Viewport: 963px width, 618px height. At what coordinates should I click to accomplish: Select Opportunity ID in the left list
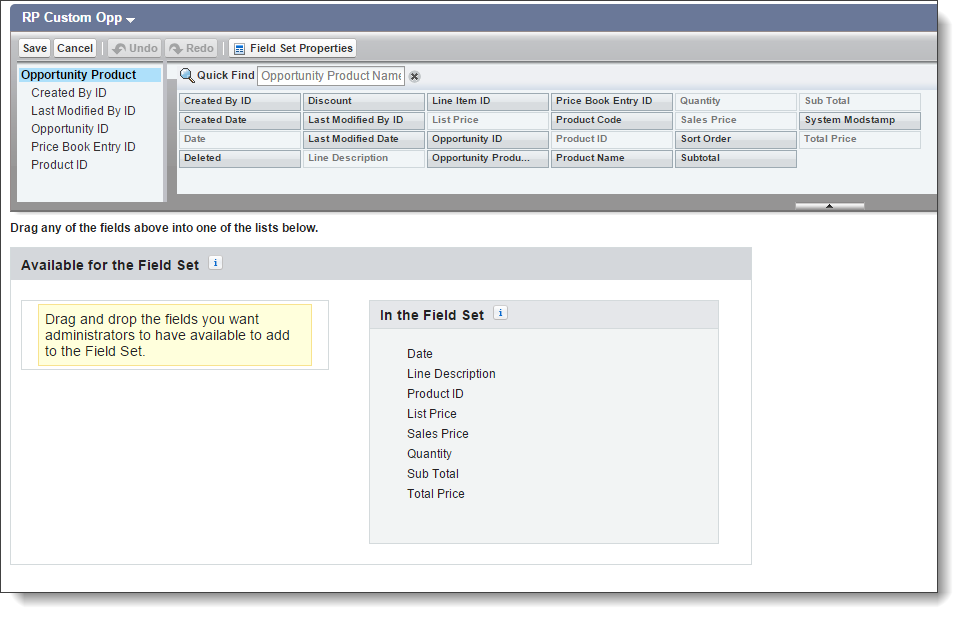(x=70, y=129)
